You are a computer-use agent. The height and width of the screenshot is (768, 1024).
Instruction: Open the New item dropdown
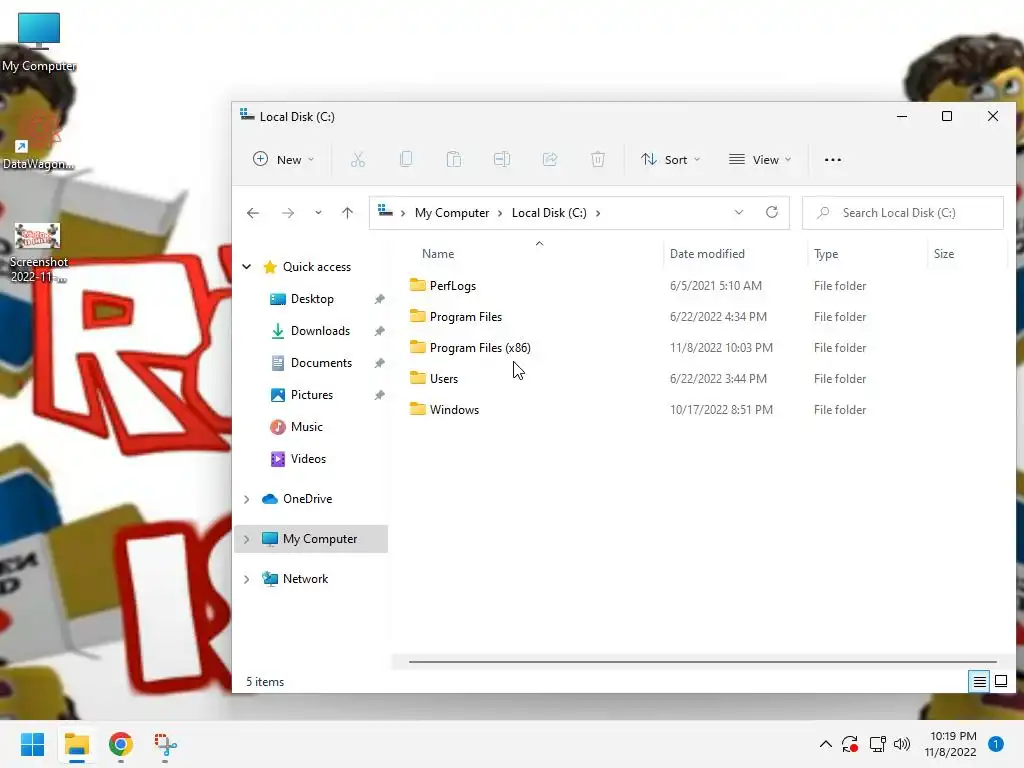click(x=283, y=159)
